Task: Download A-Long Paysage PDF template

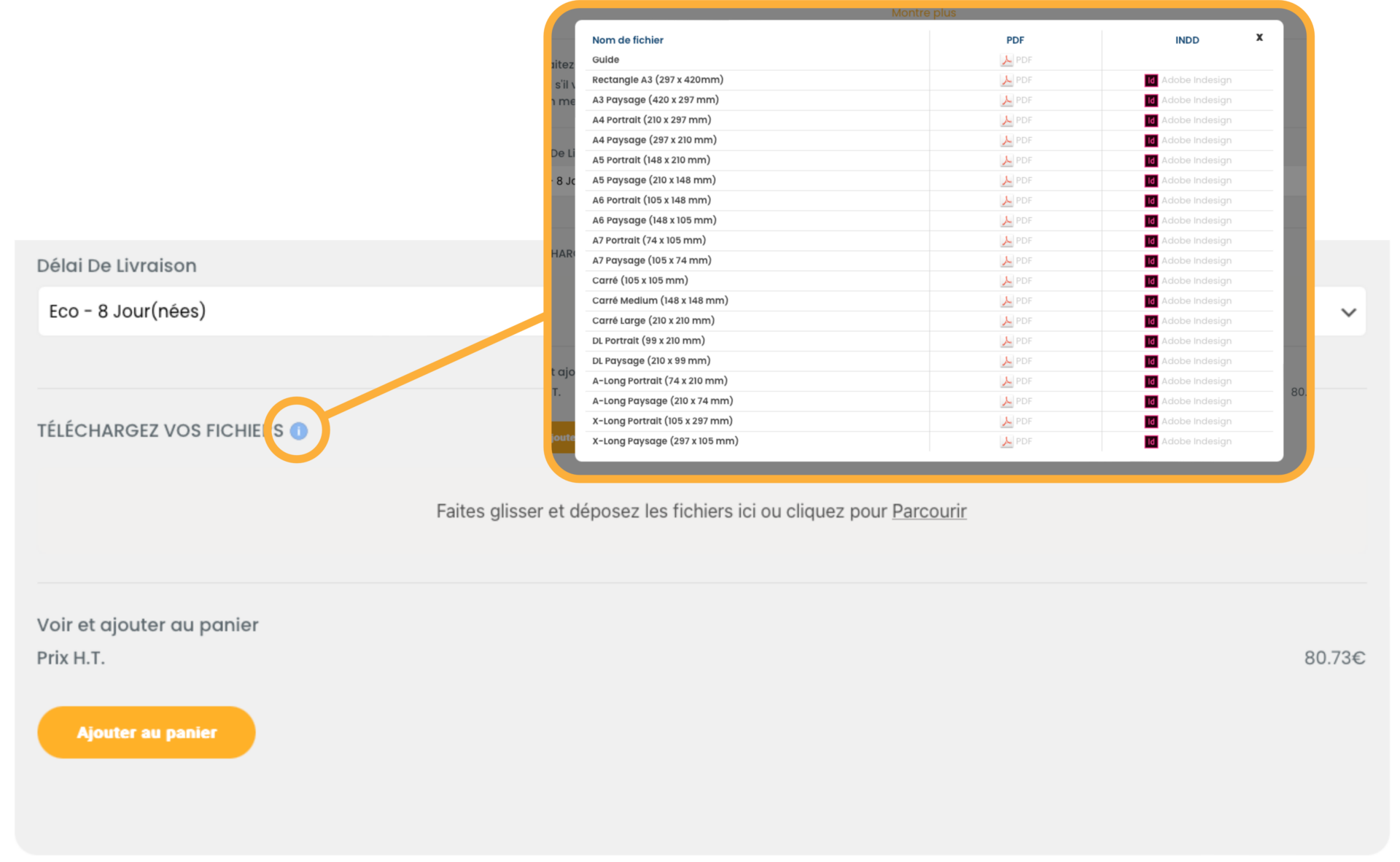Action: 1016,401
